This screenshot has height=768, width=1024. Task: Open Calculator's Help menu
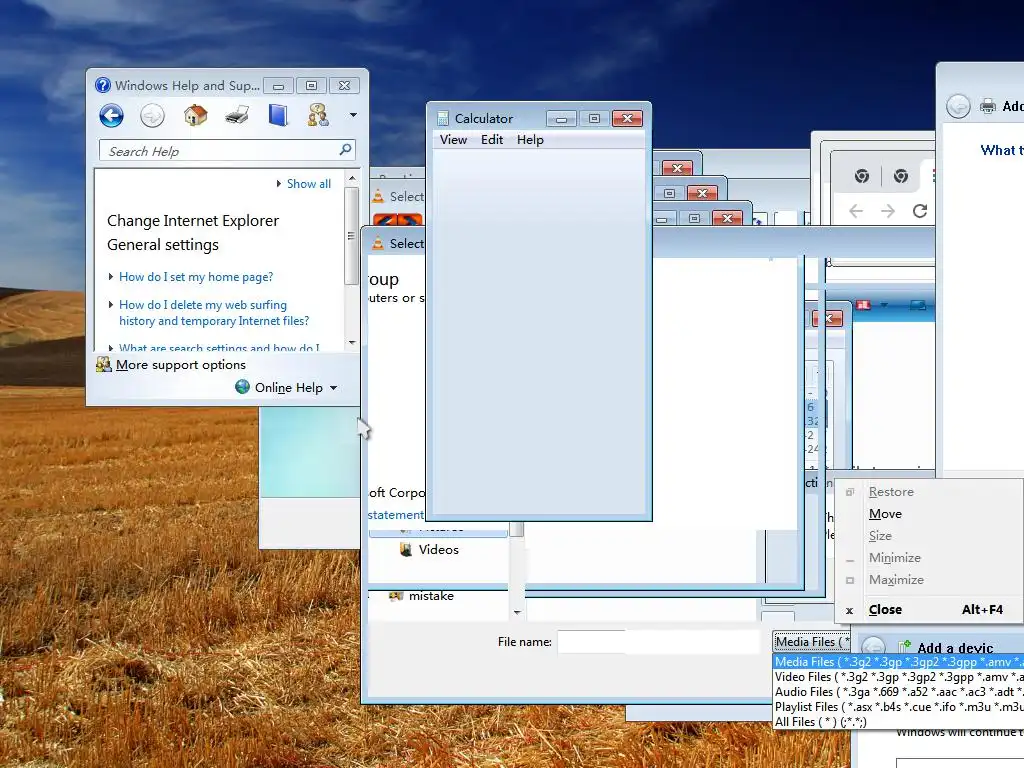(530, 140)
